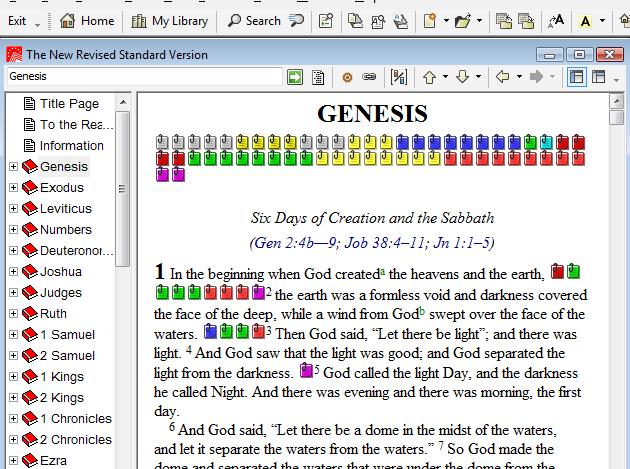The height and width of the screenshot is (469, 630).
Task: Open the highlight A dropdown arrow
Action: point(602,20)
